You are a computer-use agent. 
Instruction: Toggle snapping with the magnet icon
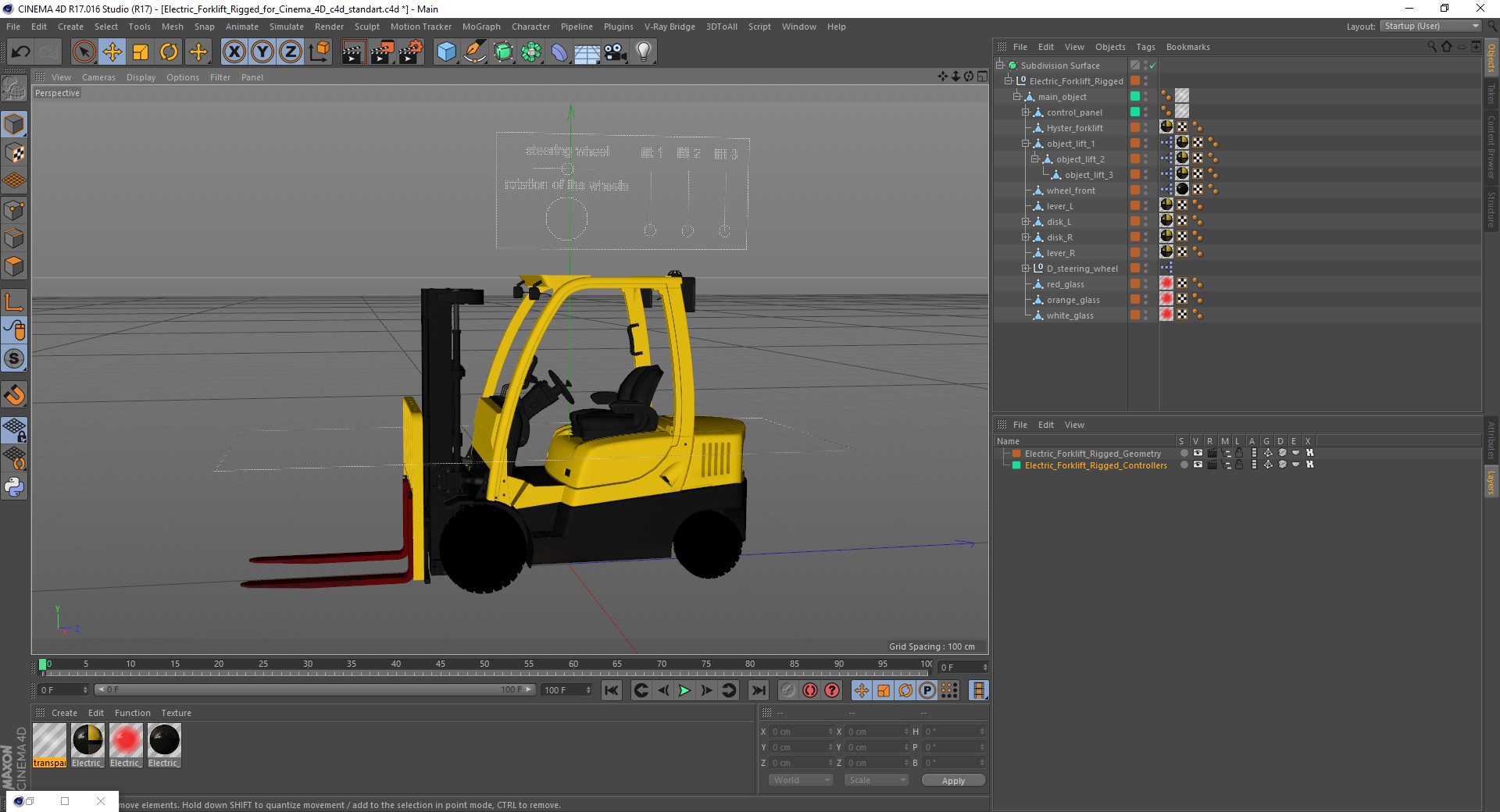[x=14, y=394]
